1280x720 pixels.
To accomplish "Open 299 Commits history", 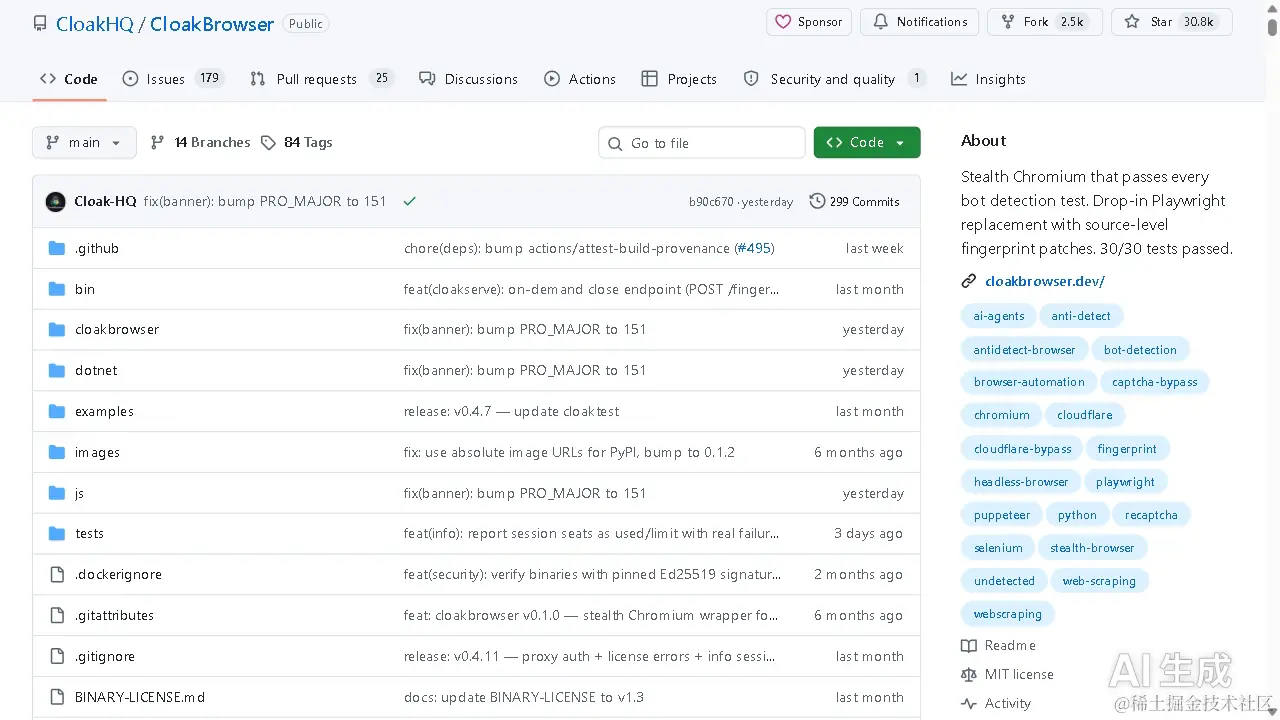I will coord(855,201).
